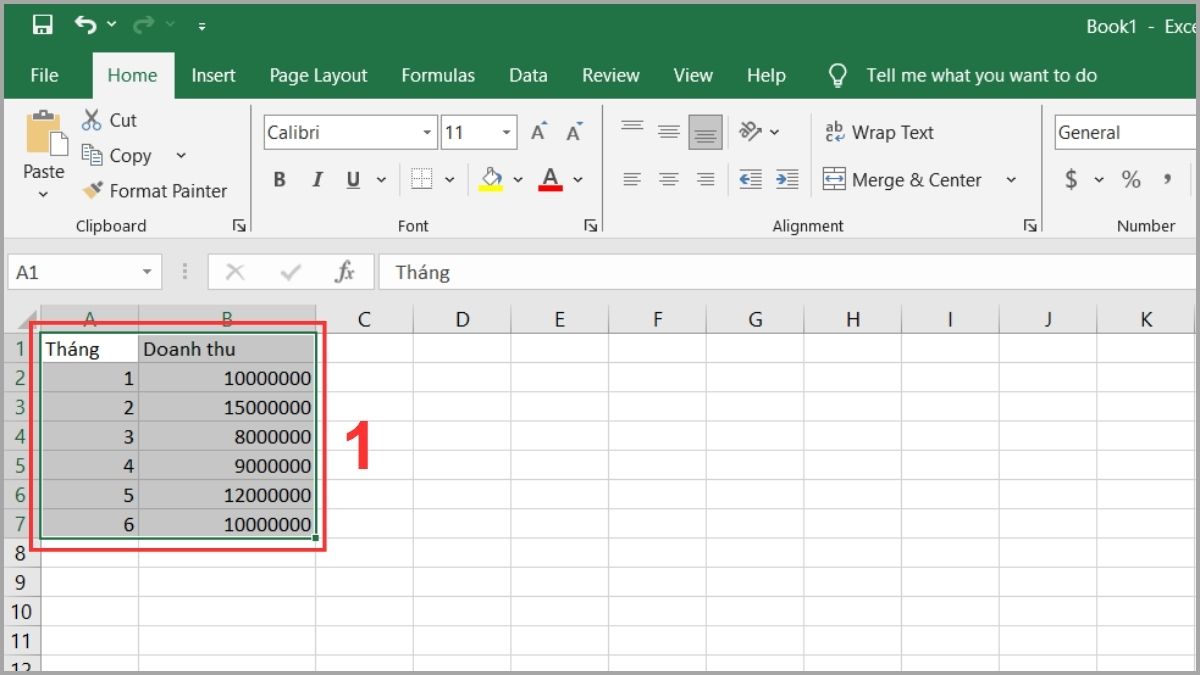Click the Insert Function fx icon

345,272
